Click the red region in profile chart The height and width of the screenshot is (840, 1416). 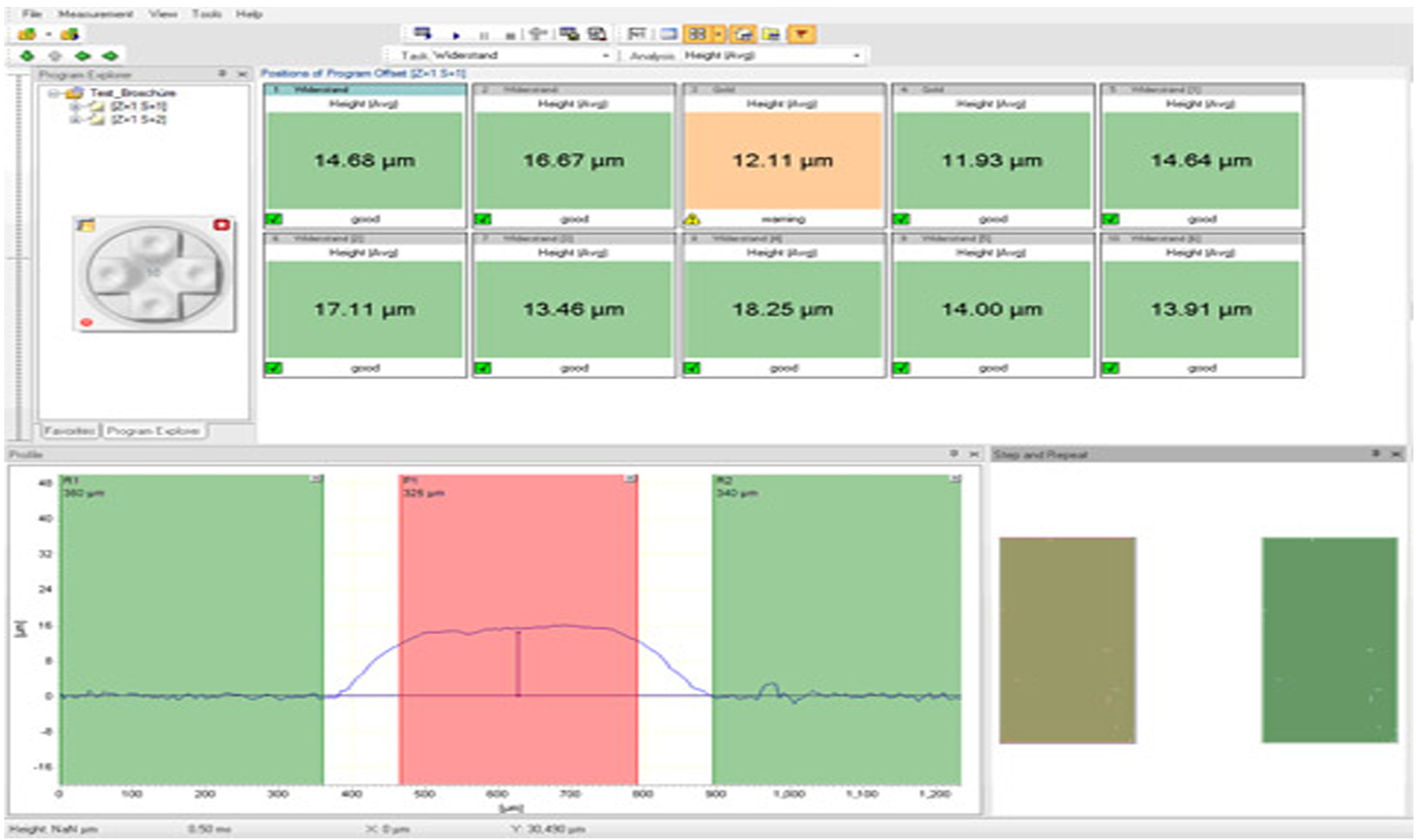click(x=518, y=558)
